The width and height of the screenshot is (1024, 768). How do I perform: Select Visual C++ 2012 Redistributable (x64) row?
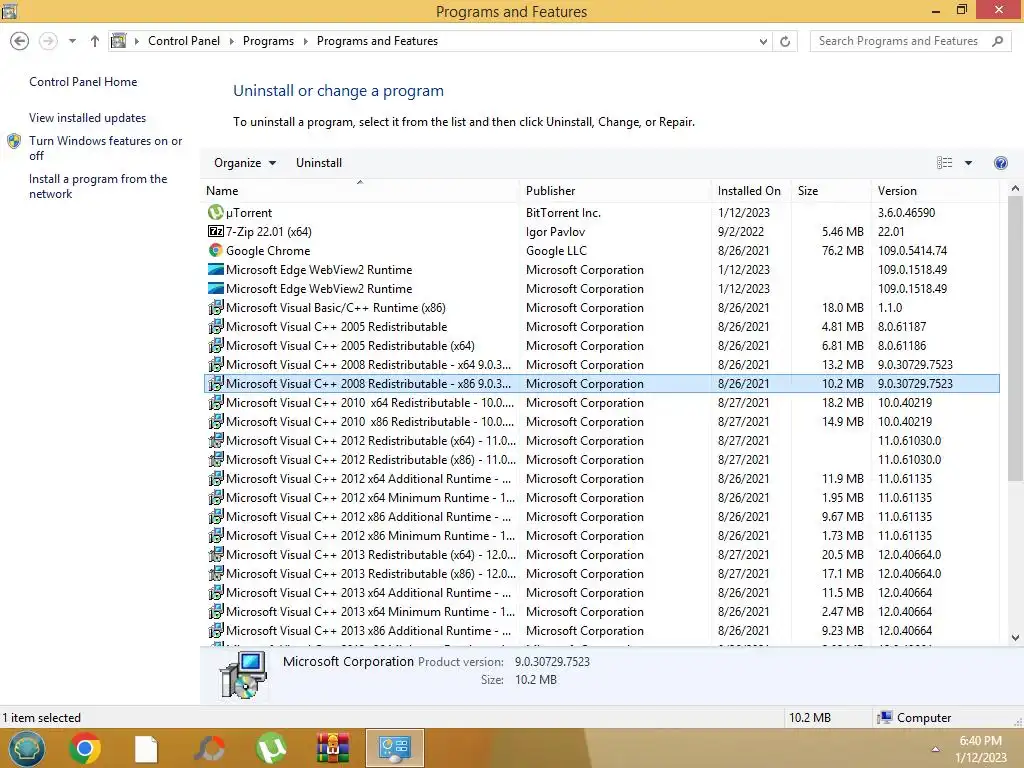point(601,440)
